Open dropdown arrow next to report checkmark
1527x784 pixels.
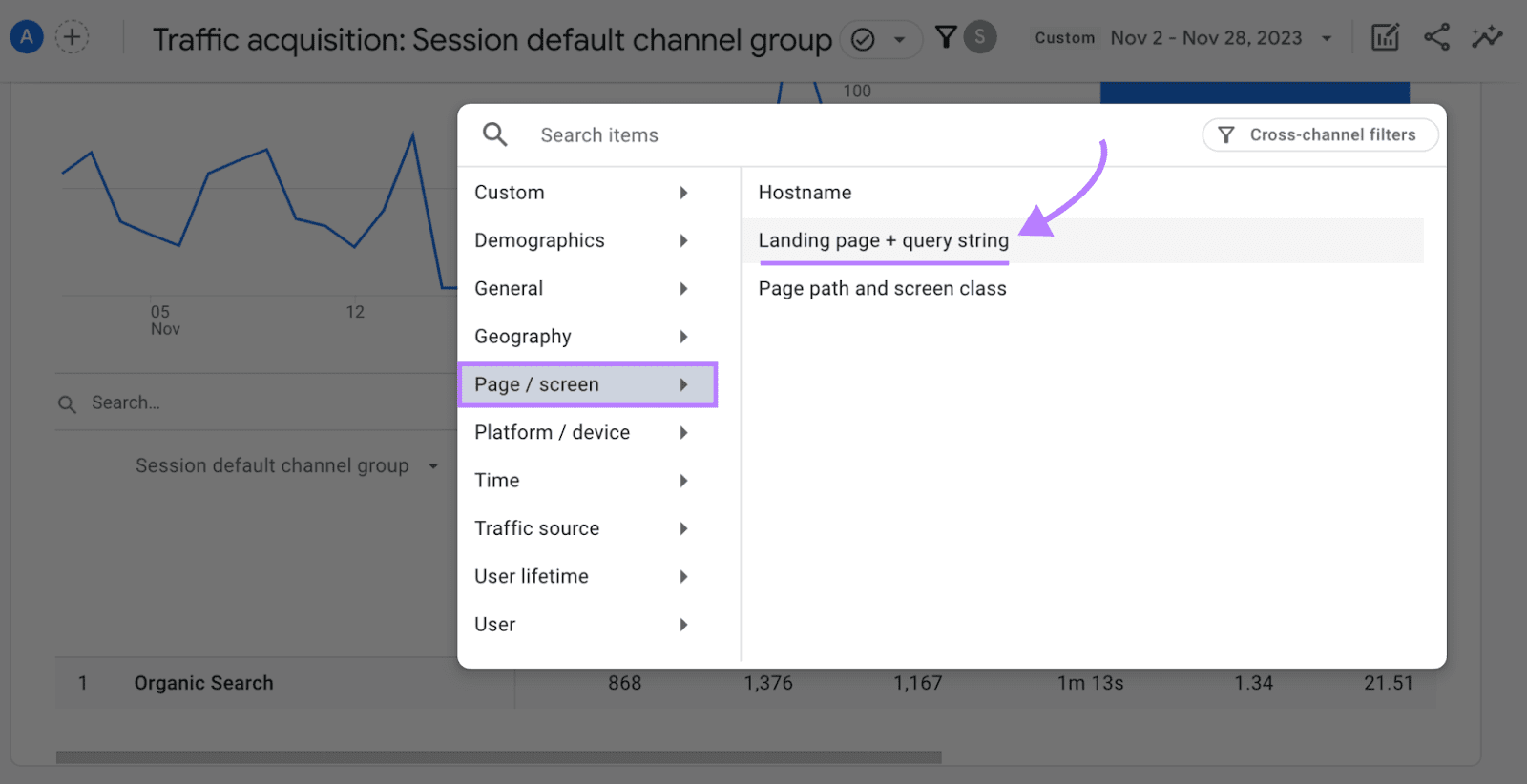(x=899, y=40)
